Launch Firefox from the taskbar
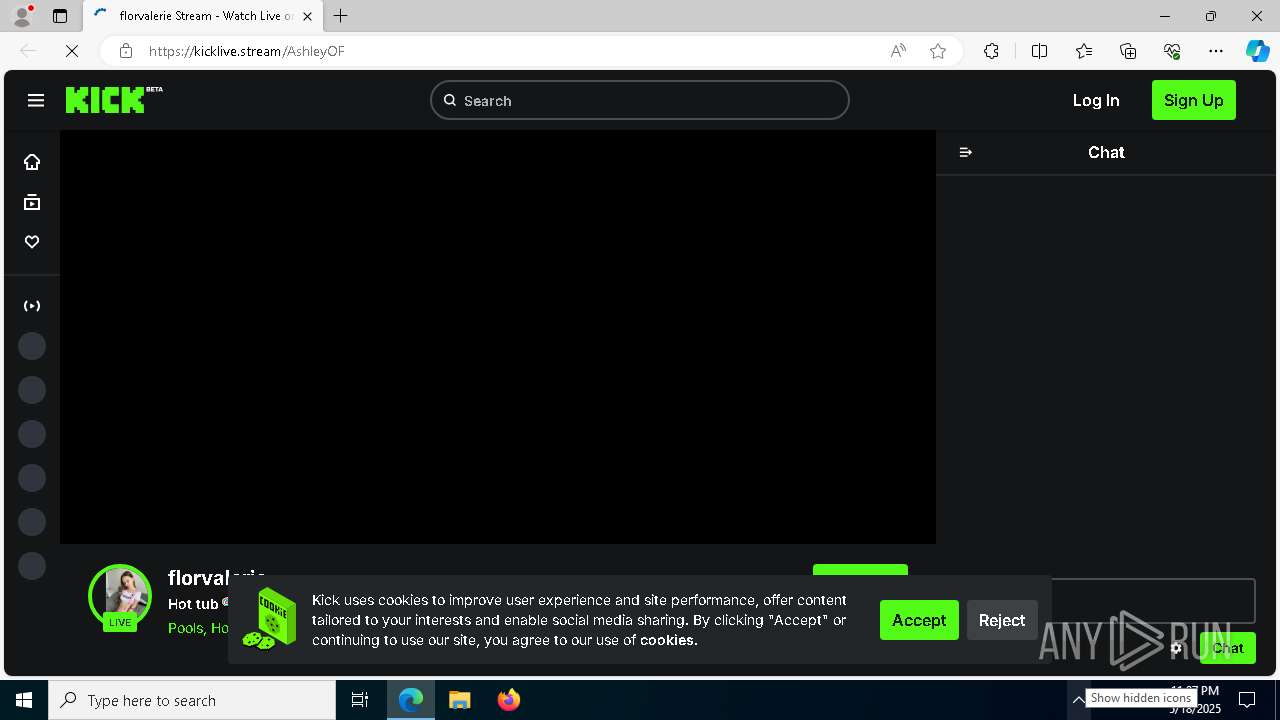Viewport: 1280px width, 720px height. click(509, 700)
